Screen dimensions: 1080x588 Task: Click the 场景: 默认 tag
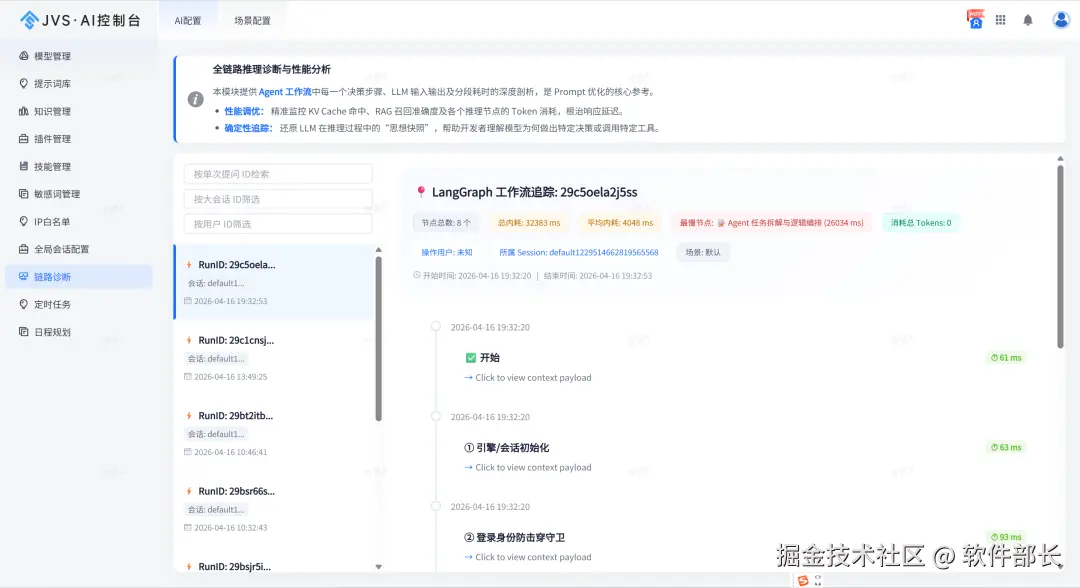point(703,252)
